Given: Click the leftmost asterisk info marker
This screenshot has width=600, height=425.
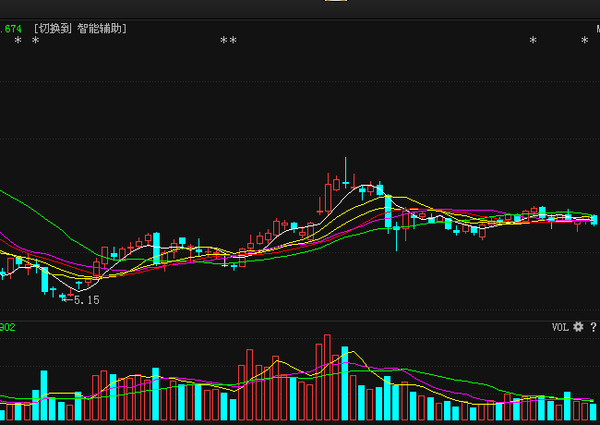Looking at the screenshot, I should 17,42.
